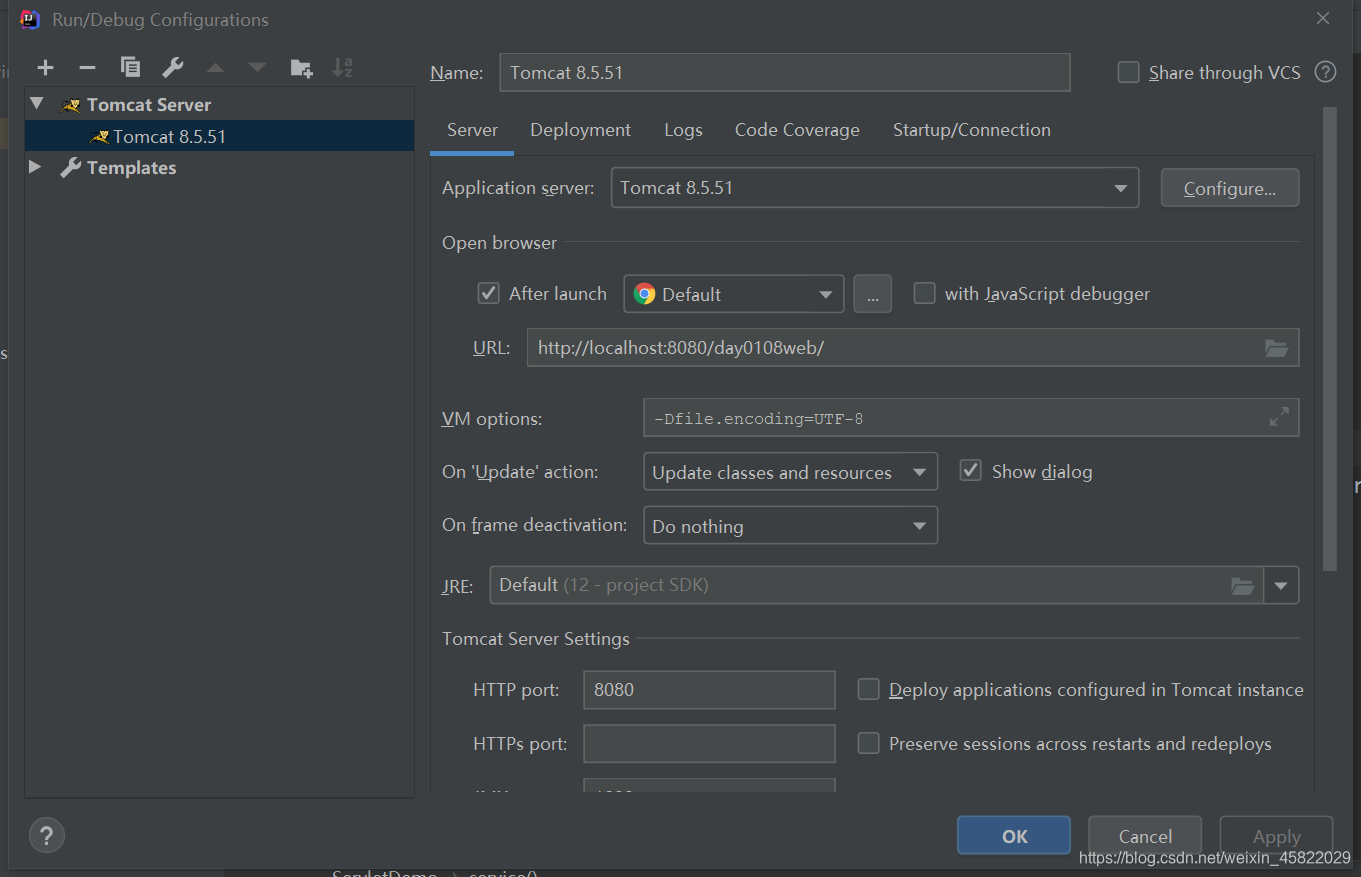Open edit defaults wrench icon
Image resolution: width=1361 pixels, height=877 pixels.
tap(173, 68)
